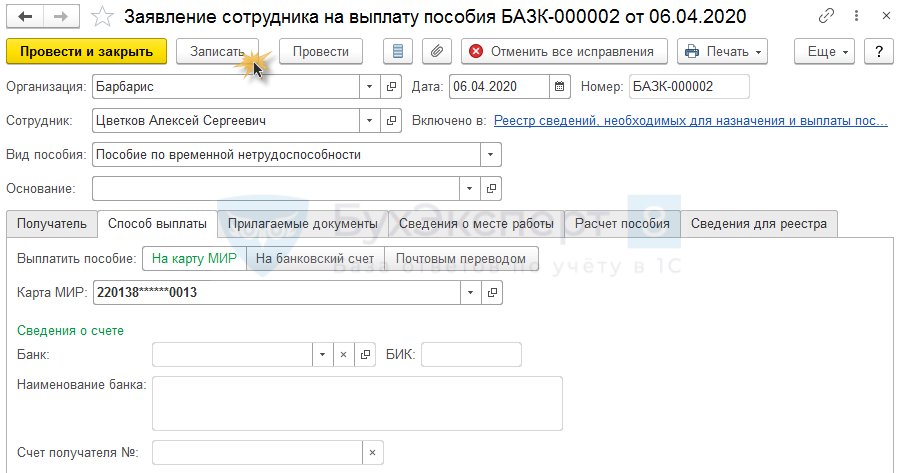The image size is (899, 473).
Task: Open the Организация record via open icon
Action: (x=392, y=87)
